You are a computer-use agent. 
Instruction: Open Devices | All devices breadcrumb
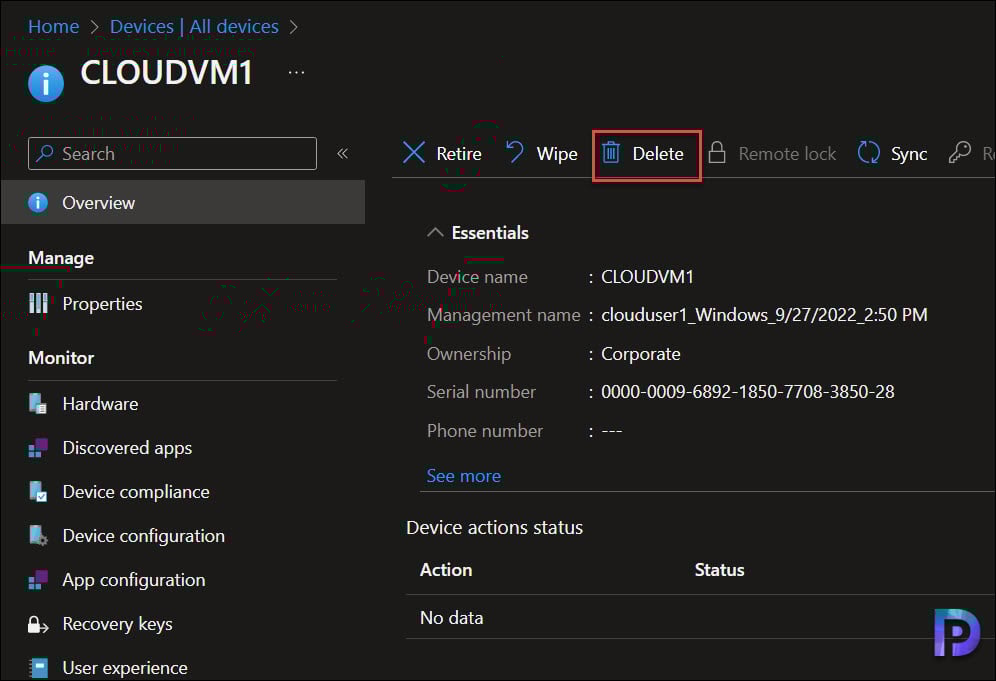pyautogui.click(x=194, y=27)
